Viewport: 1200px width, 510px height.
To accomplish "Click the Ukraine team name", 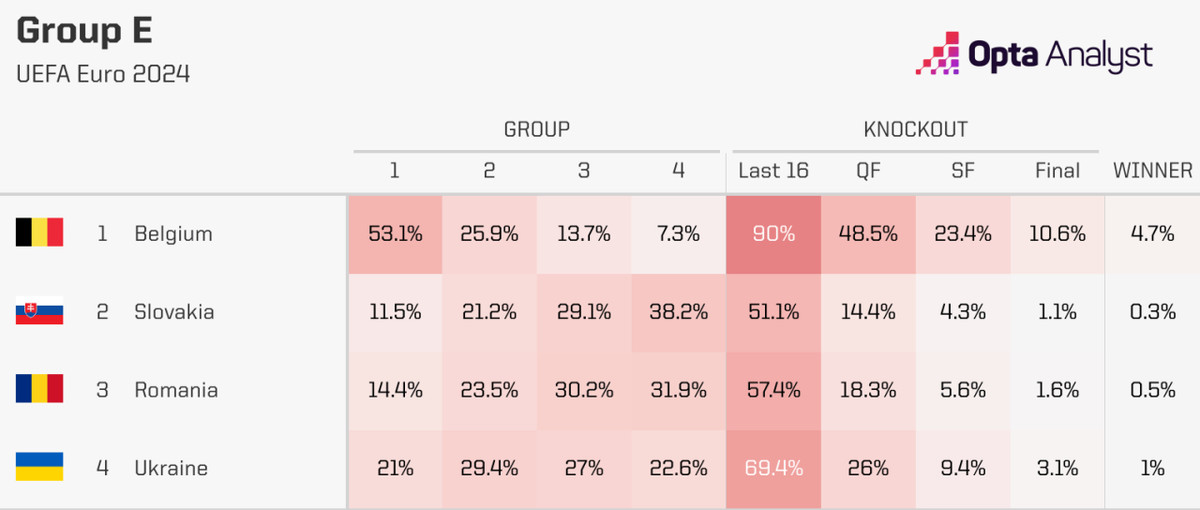I will pyautogui.click(x=171, y=468).
